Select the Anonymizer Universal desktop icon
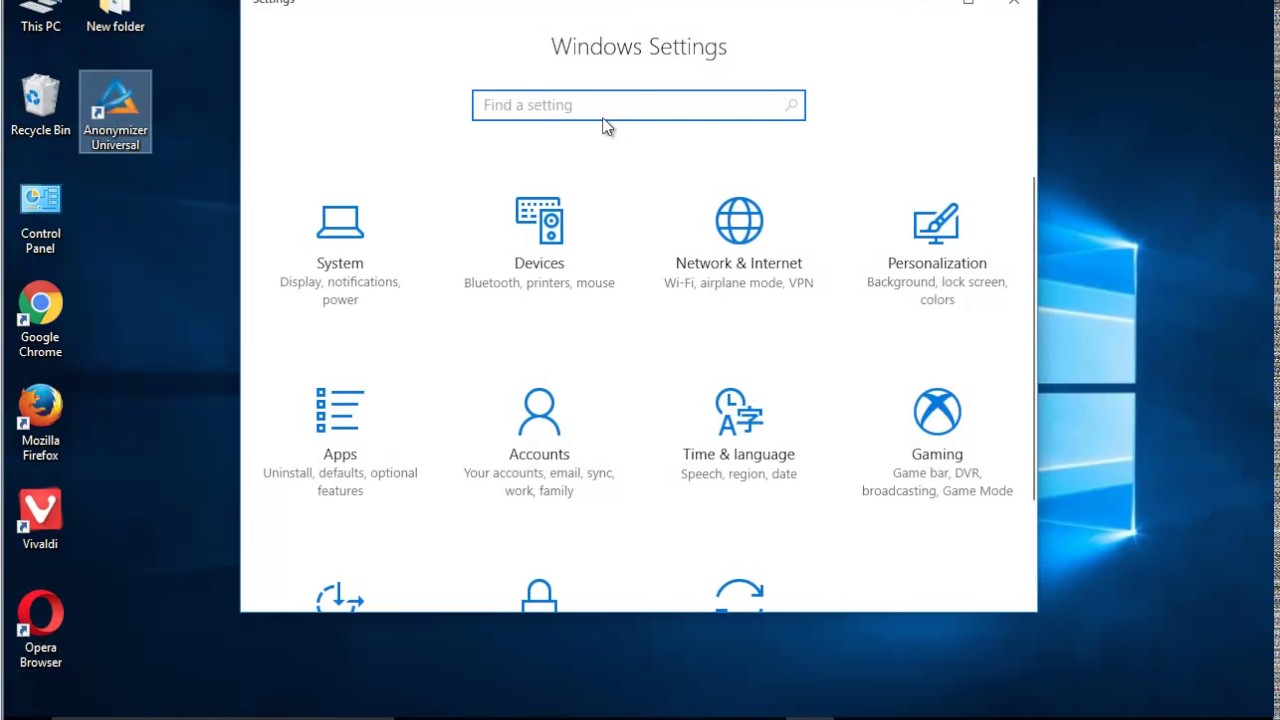The height and width of the screenshot is (720, 1280). (x=115, y=112)
